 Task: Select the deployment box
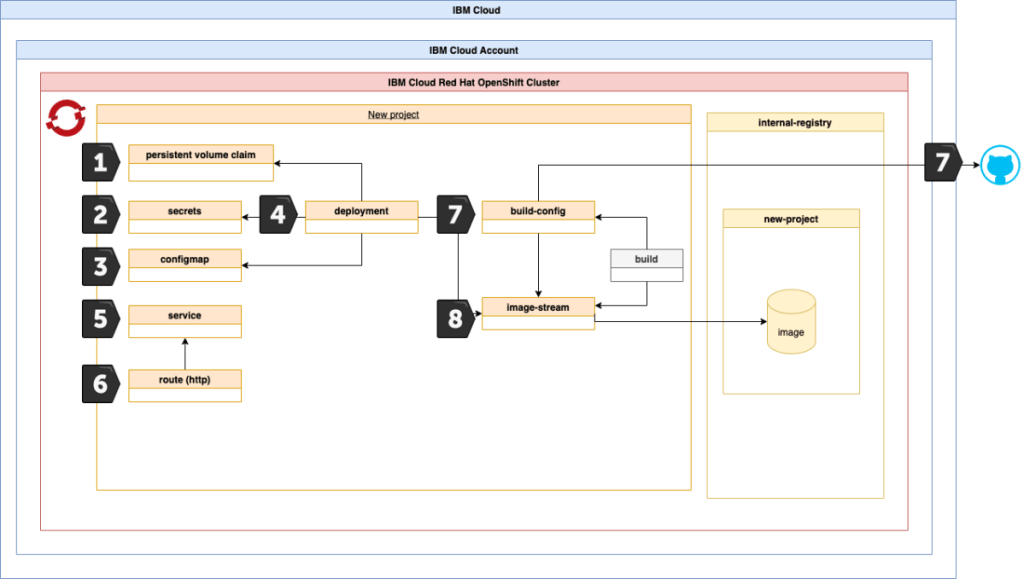pyautogui.click(x=362, y=217)
